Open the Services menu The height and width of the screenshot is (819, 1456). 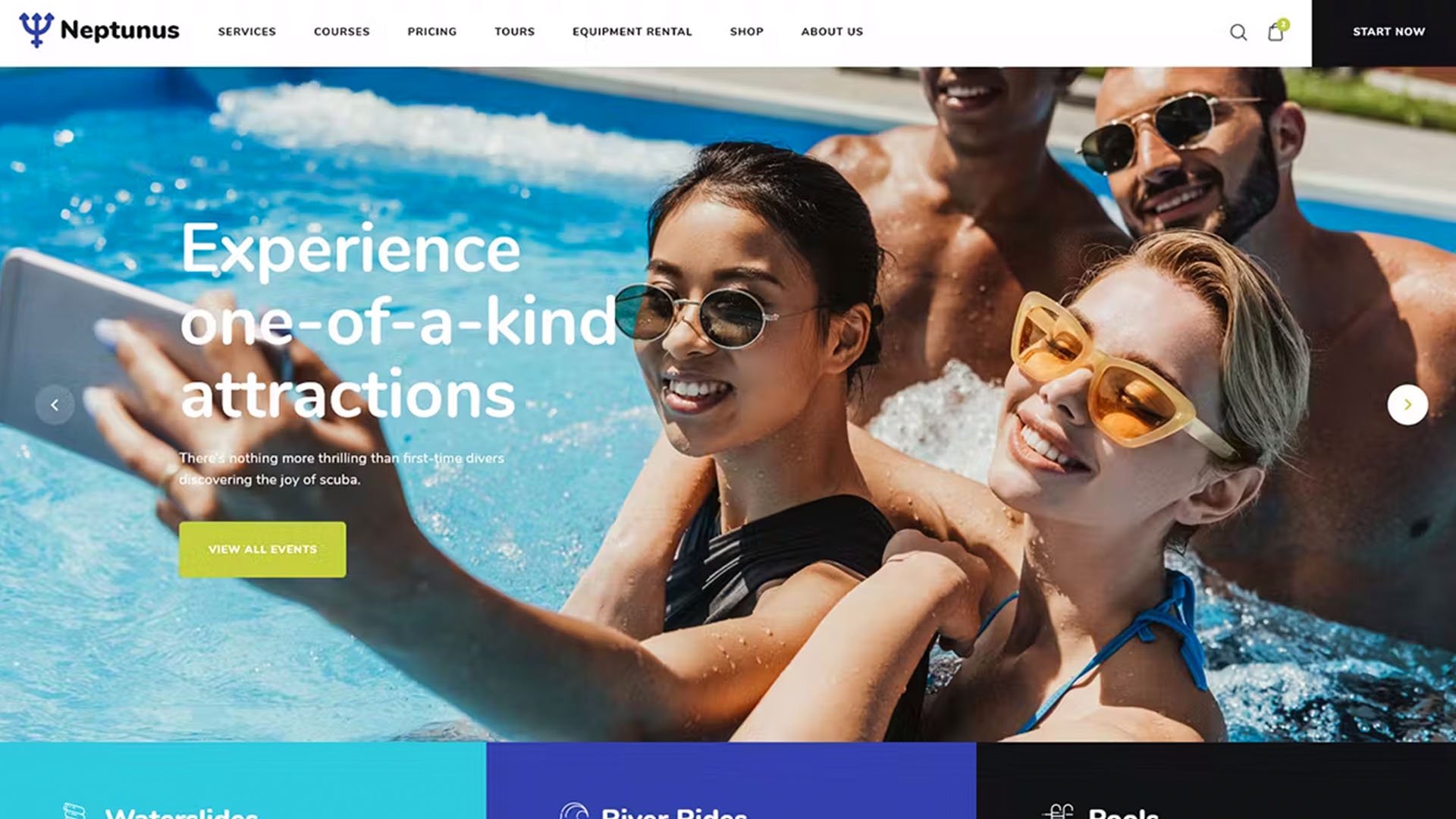pos(247,32)
